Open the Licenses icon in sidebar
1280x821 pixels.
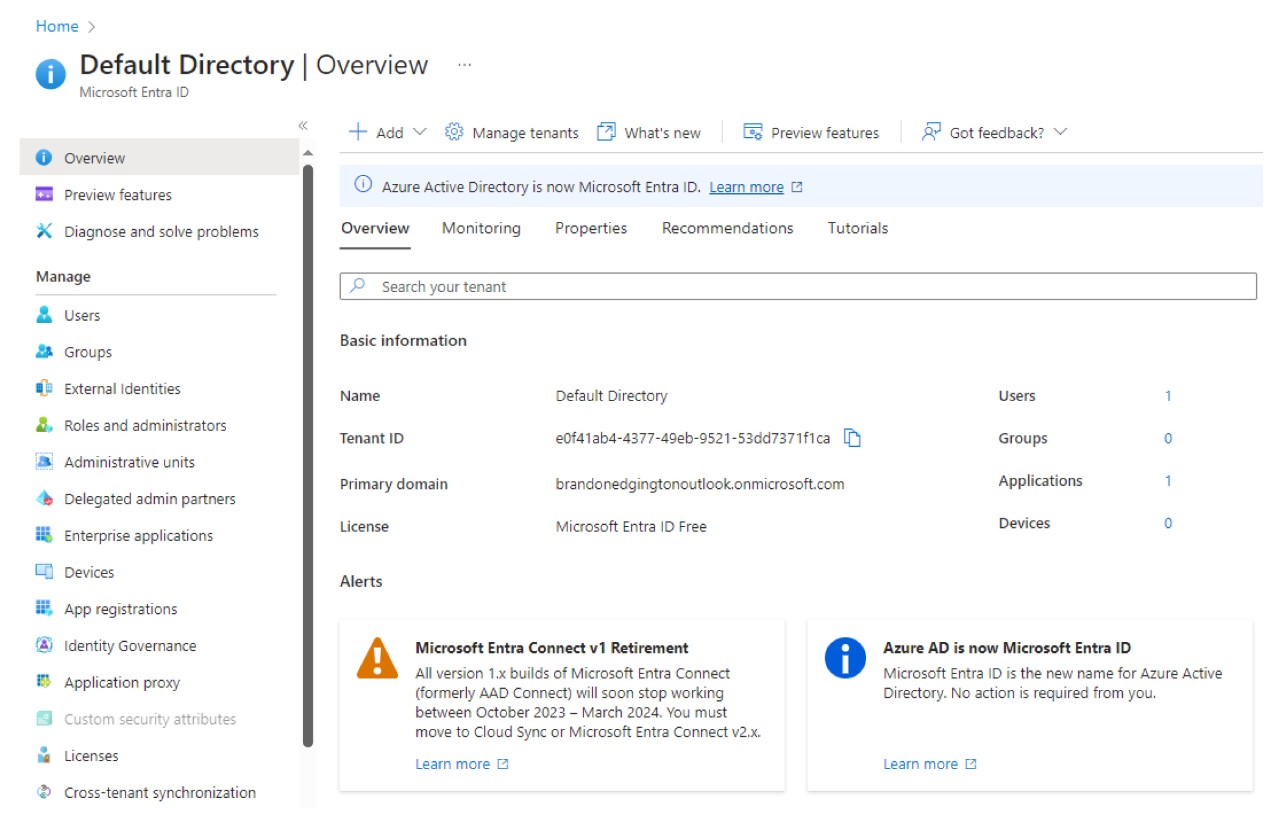(x=44, y=755)
